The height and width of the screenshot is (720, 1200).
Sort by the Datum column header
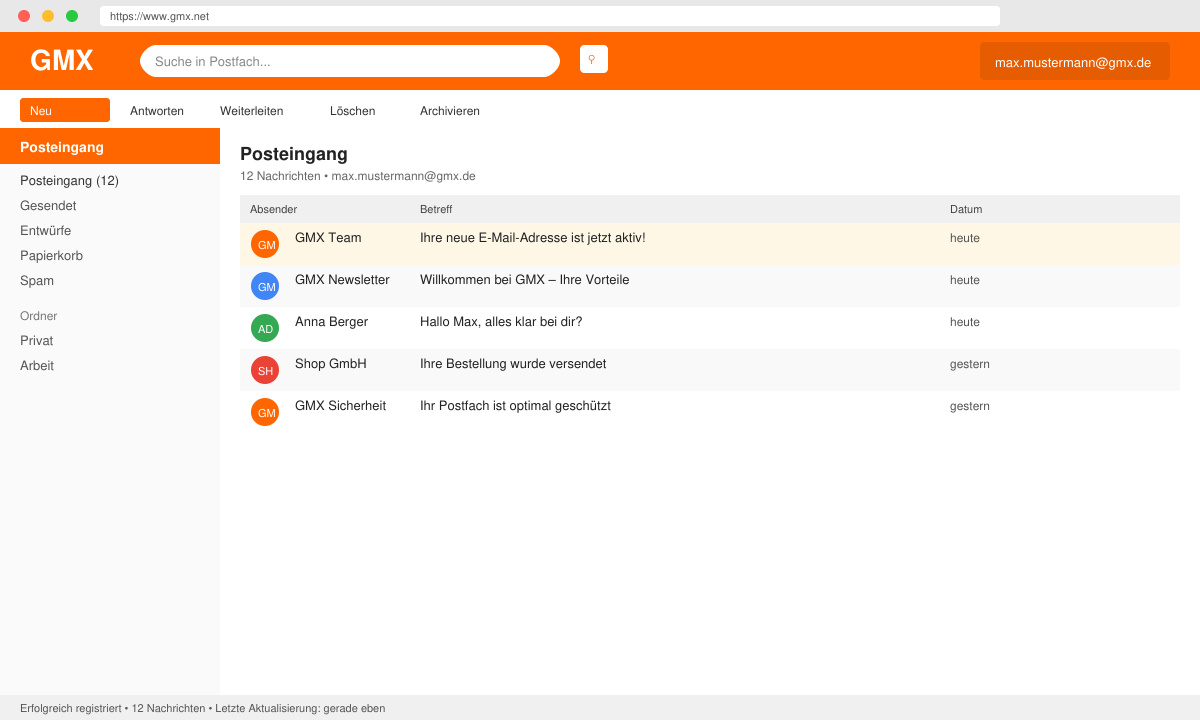click(966, 209)
